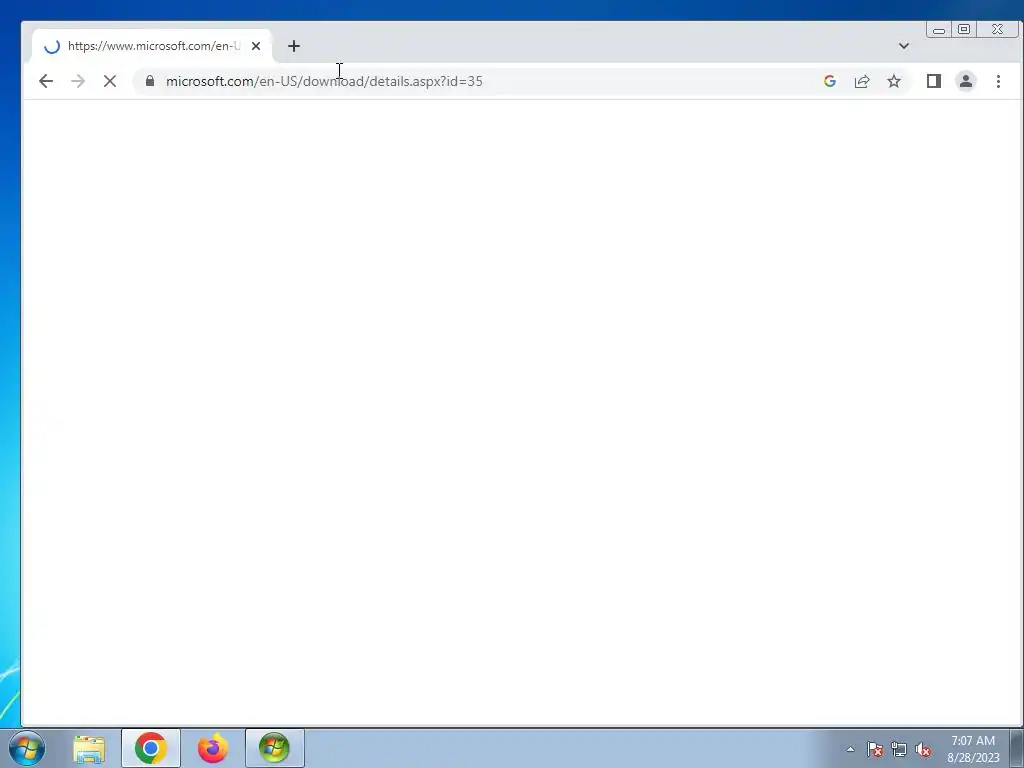Open the clock showing 7:07 AM
This screenshot has height=768, width=1024.
coord(973,749)
